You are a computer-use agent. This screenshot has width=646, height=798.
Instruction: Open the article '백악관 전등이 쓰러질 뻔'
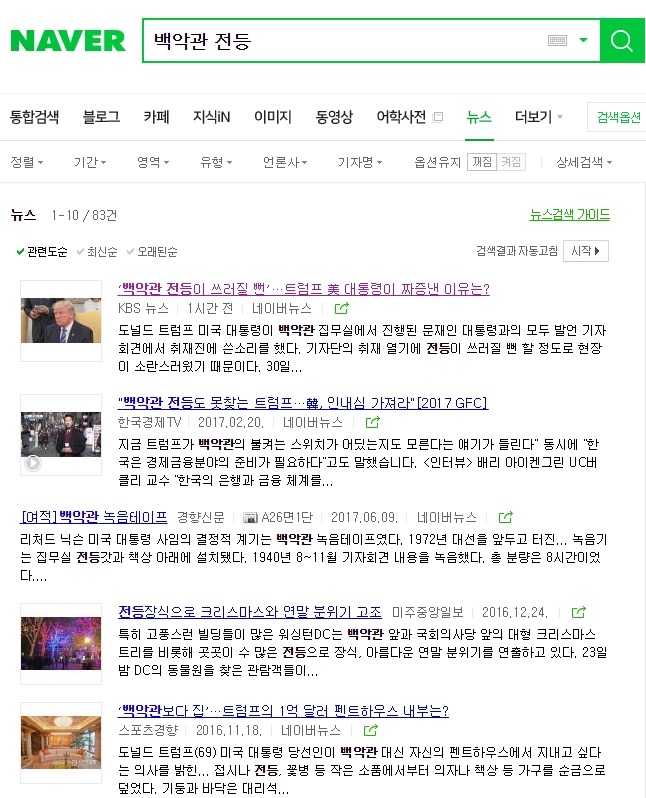pos(303,289)
